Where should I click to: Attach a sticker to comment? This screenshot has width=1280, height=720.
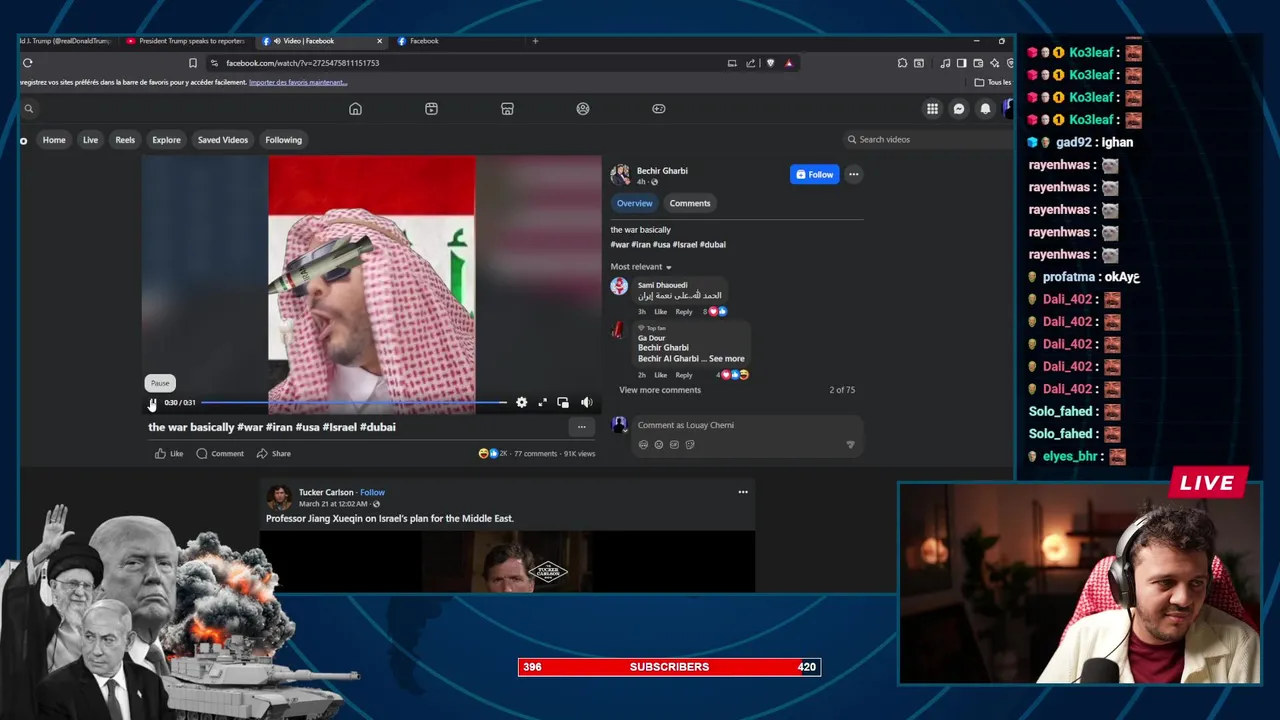click(690, 445)
